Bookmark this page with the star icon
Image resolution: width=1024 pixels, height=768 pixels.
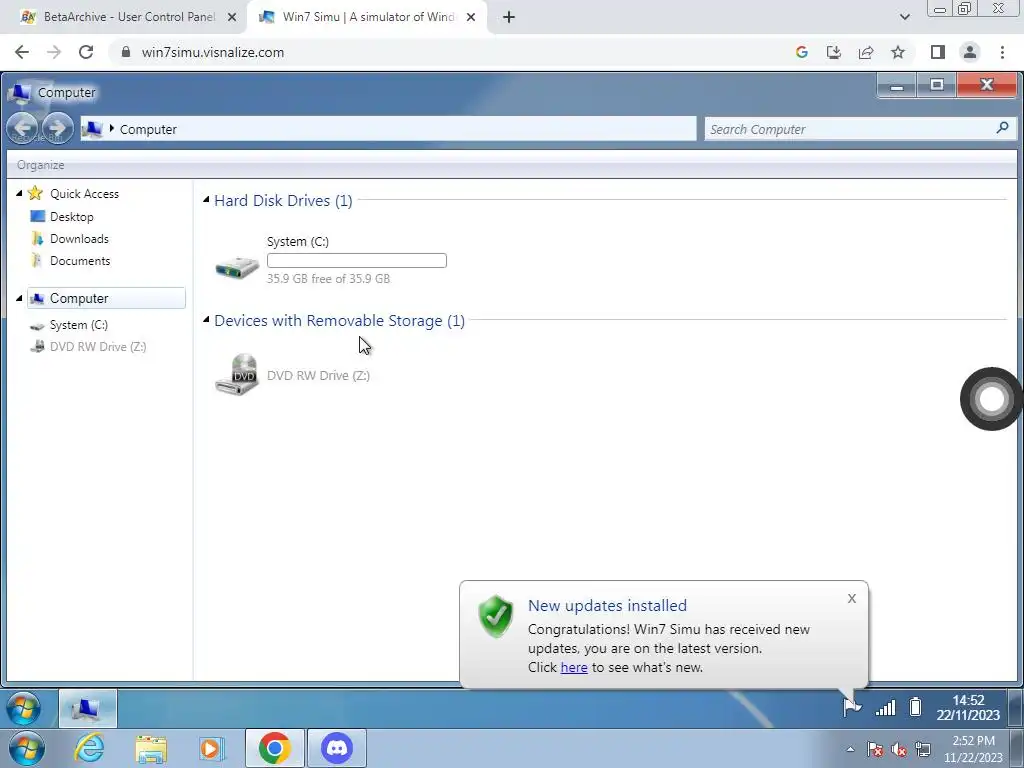pyautogui.click(x=898, y=52)
